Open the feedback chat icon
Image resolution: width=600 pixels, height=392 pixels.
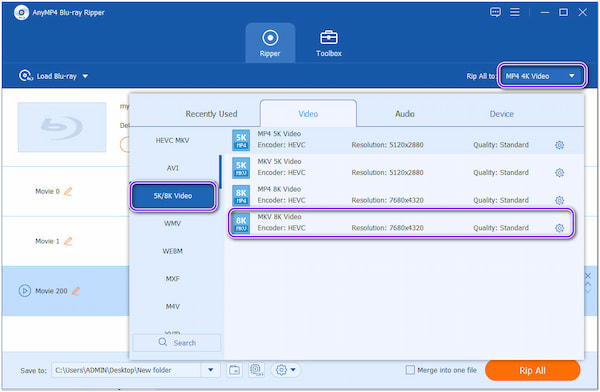pos(495,12)
